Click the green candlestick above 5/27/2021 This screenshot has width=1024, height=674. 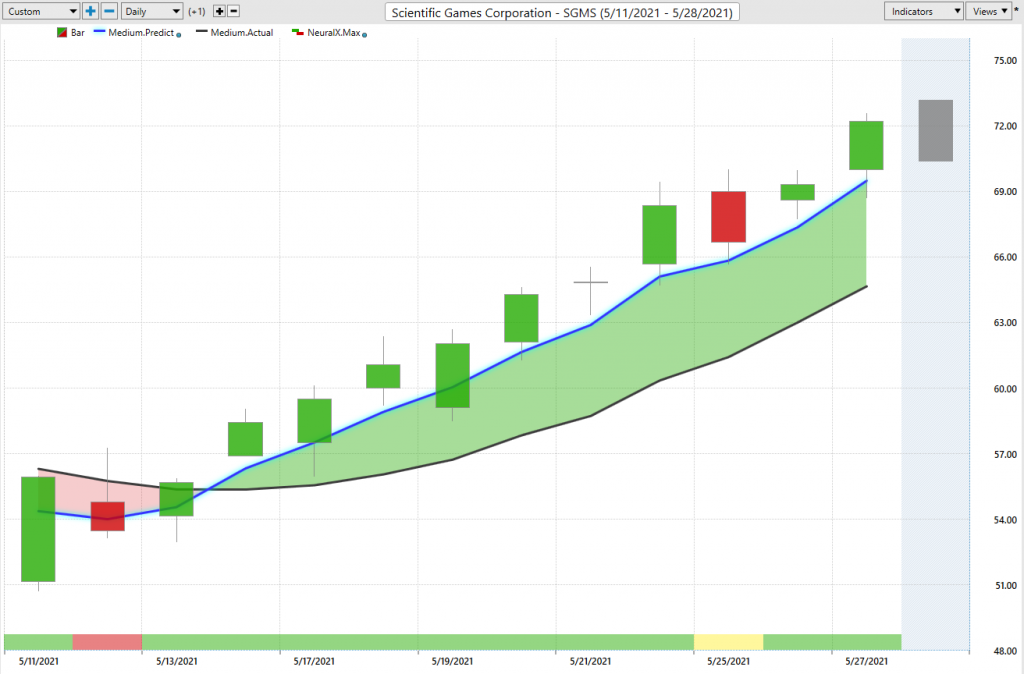(866, 146)
